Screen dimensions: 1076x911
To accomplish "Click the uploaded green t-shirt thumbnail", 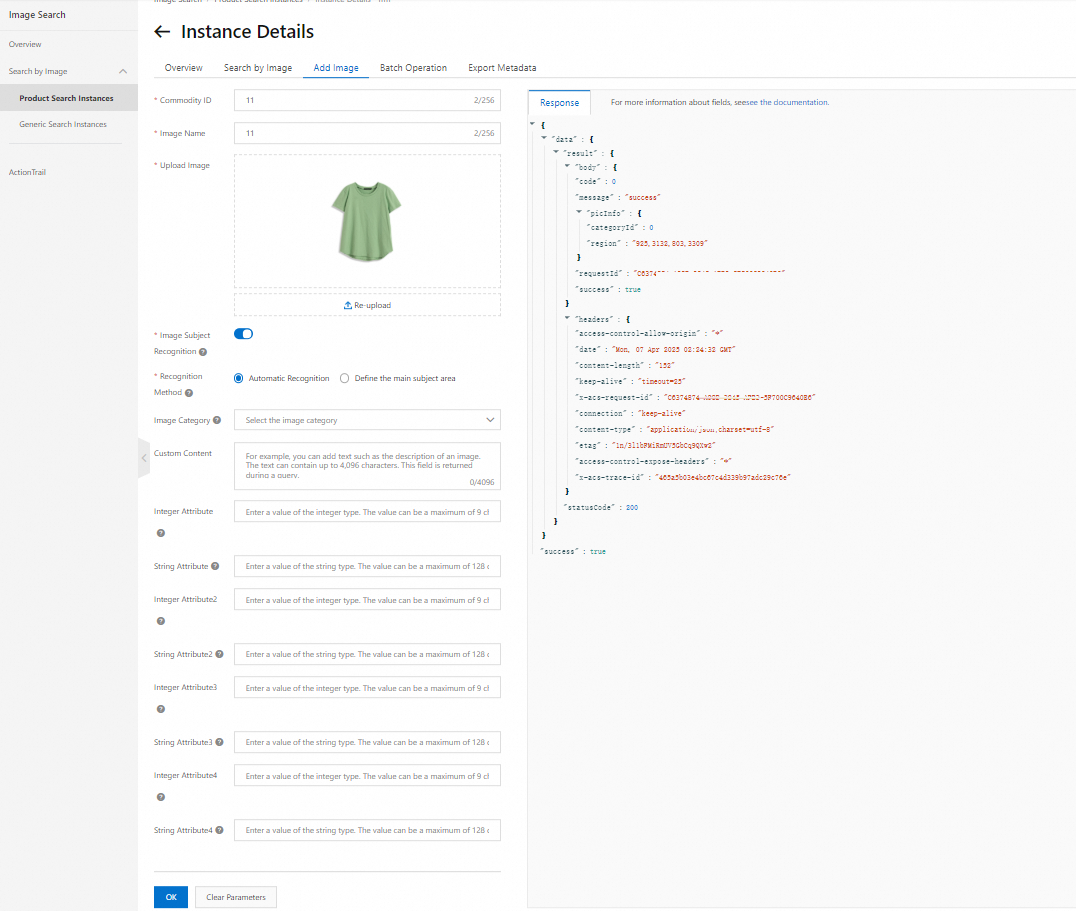I will pos(366,221).
